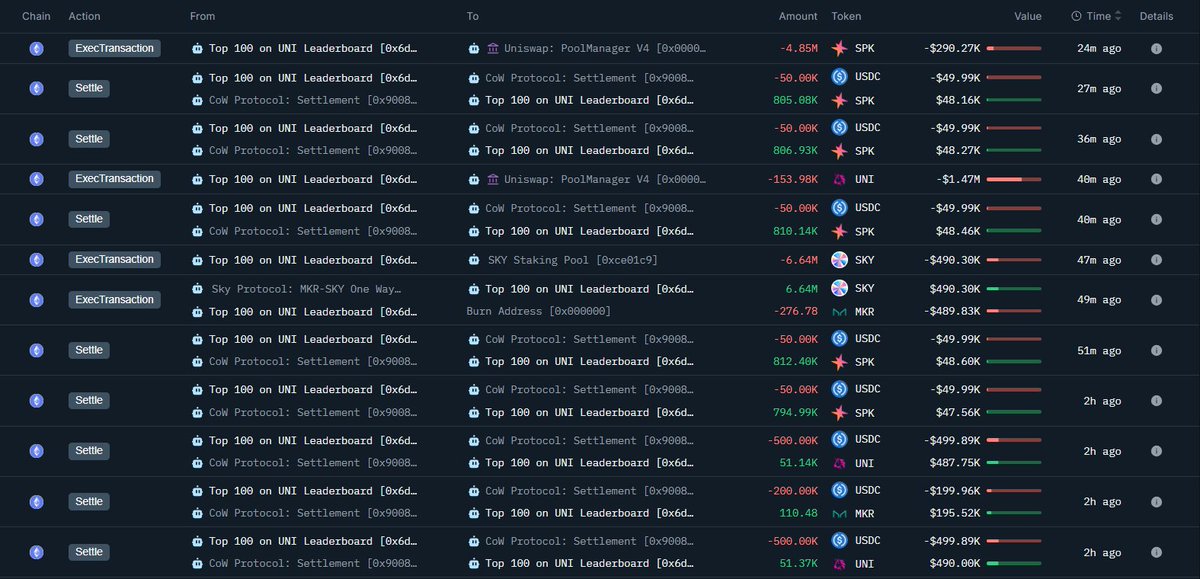The width and height of the screenshot is (1200, 579).
Task: Open info icon for the 49m ago transaction
Action: (1156, 300)
